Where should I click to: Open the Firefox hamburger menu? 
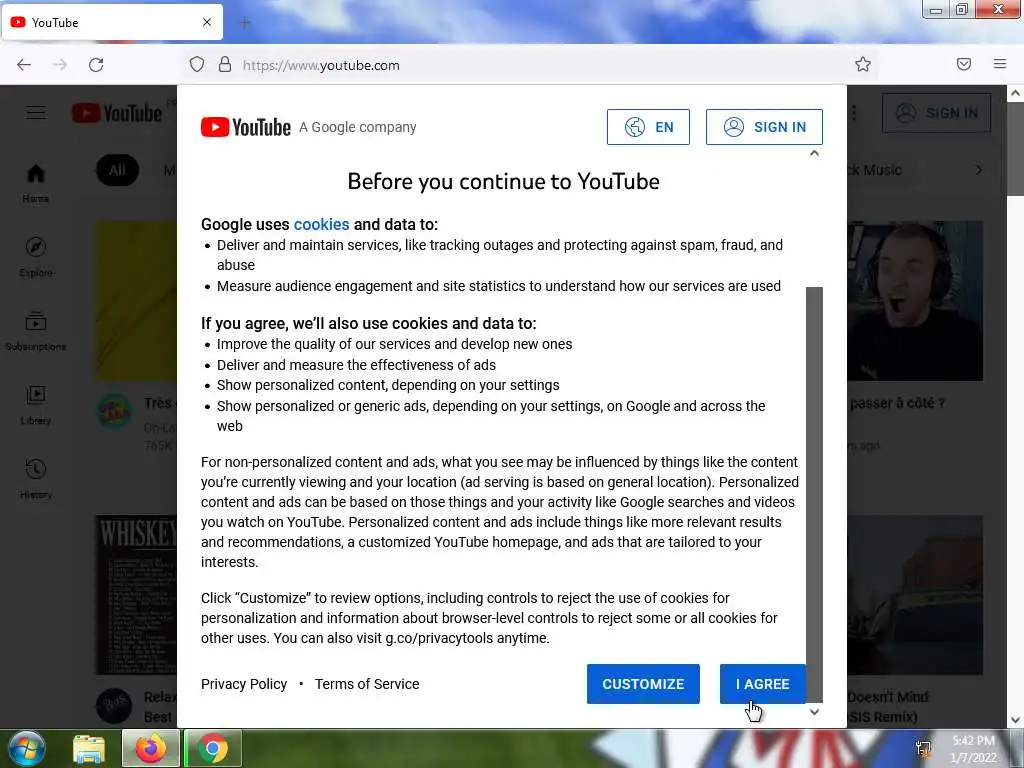[1000, 64]
